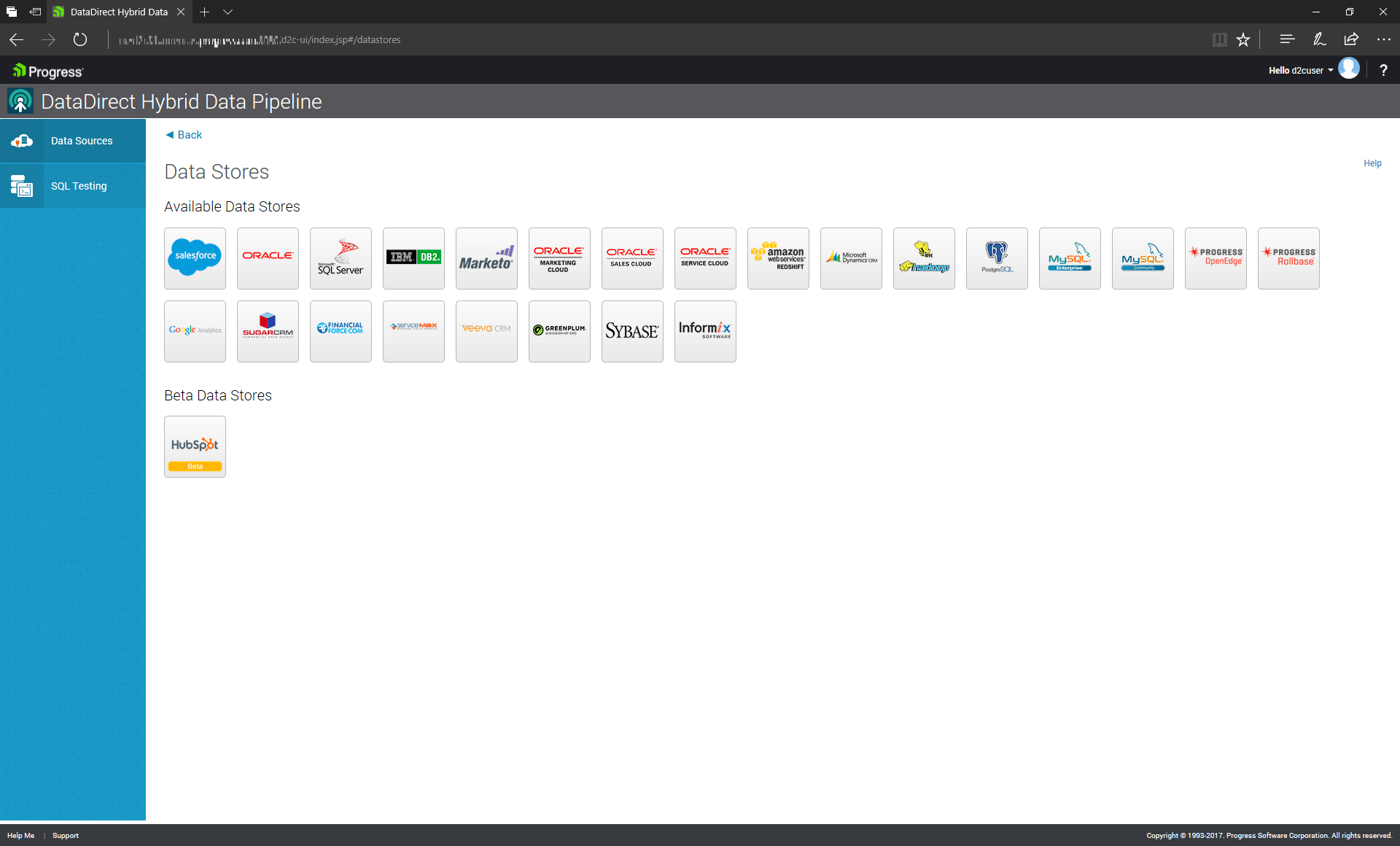Image resolution: width=1400 pixels, height=846 pixels.
Task: Click the Support footer link
Action: [66, 836]
